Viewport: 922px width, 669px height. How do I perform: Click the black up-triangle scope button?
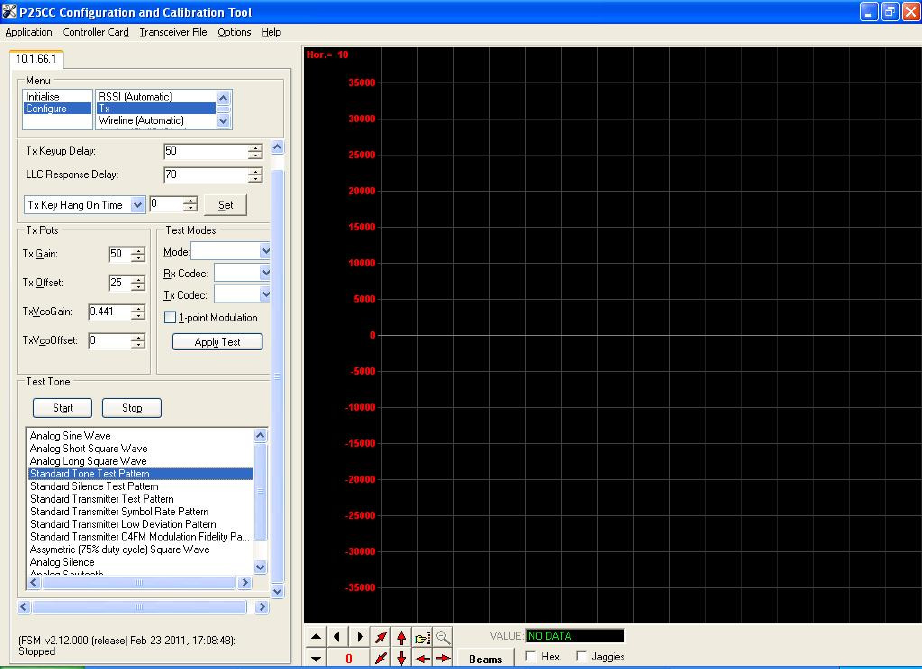[x=316, y=636]
